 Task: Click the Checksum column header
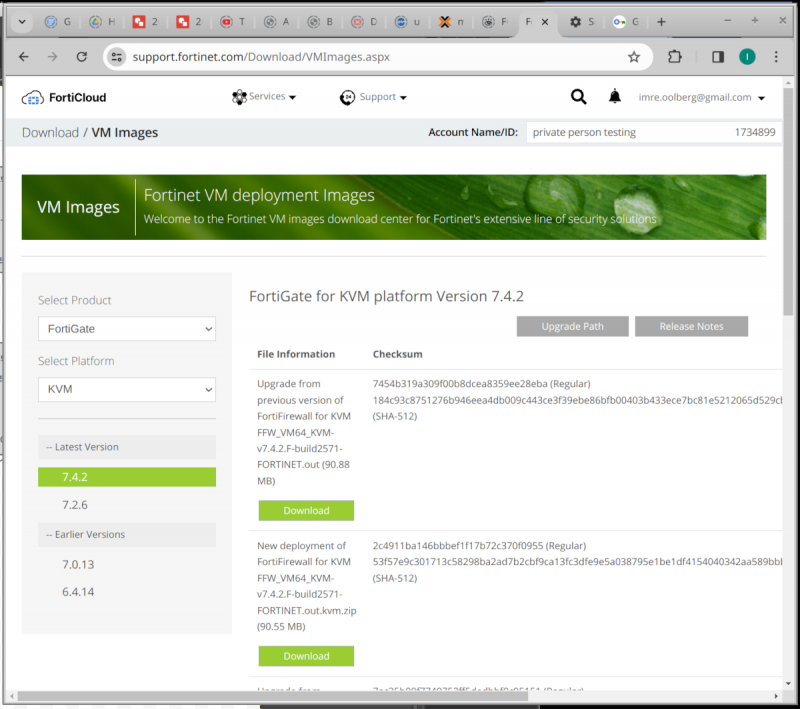[x=397, y=354]
